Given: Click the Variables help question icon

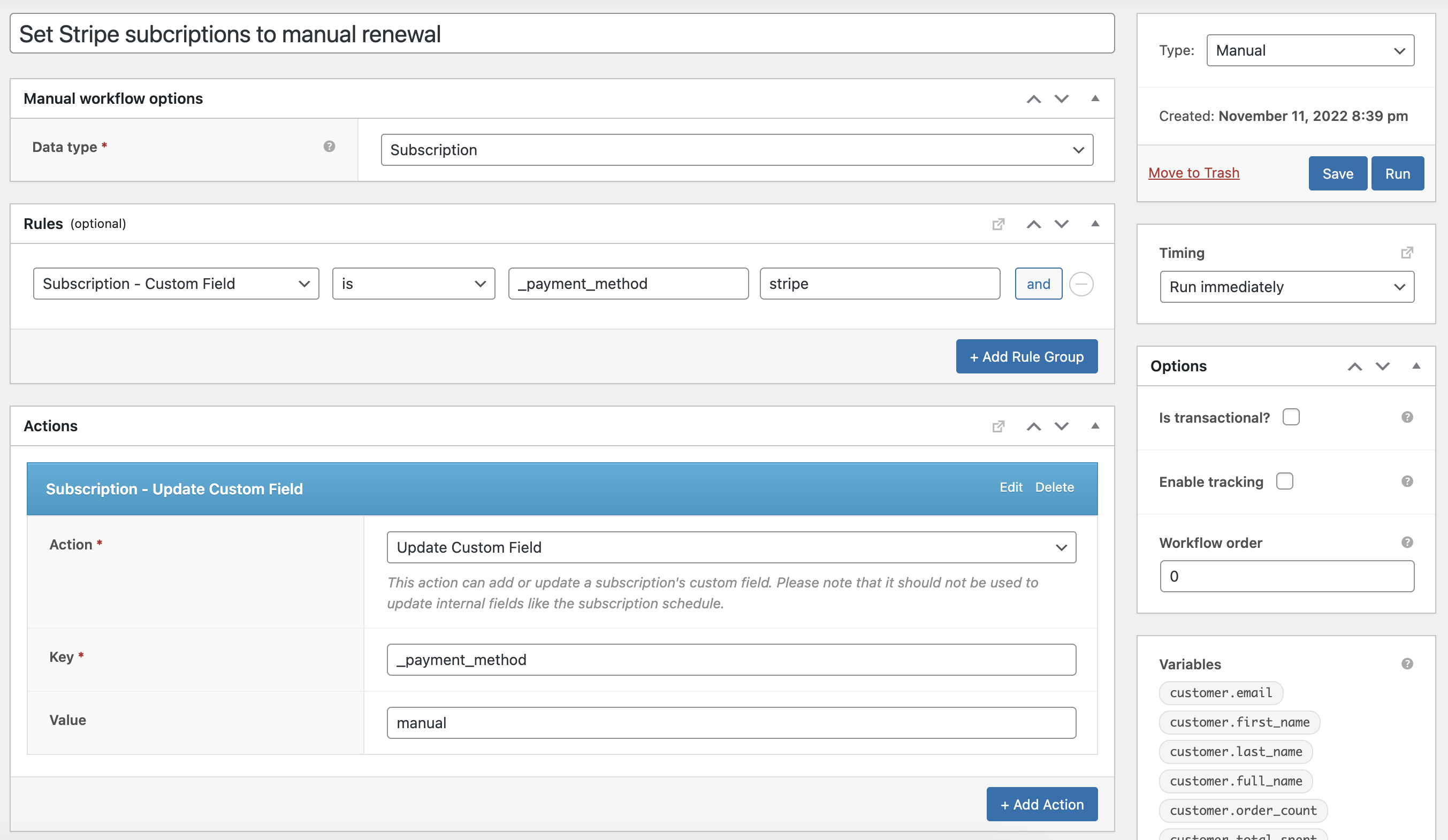Looking at the screenshot, I should 1407,664.
